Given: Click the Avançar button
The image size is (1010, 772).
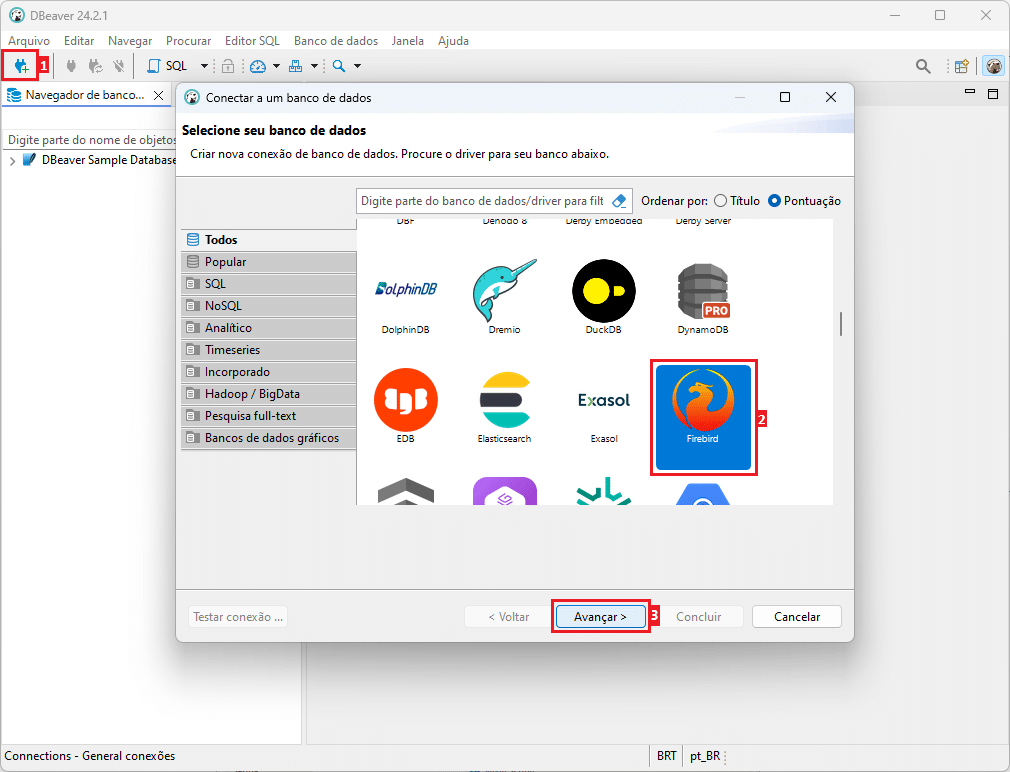Looking at the screenshot, I should 600,617.
